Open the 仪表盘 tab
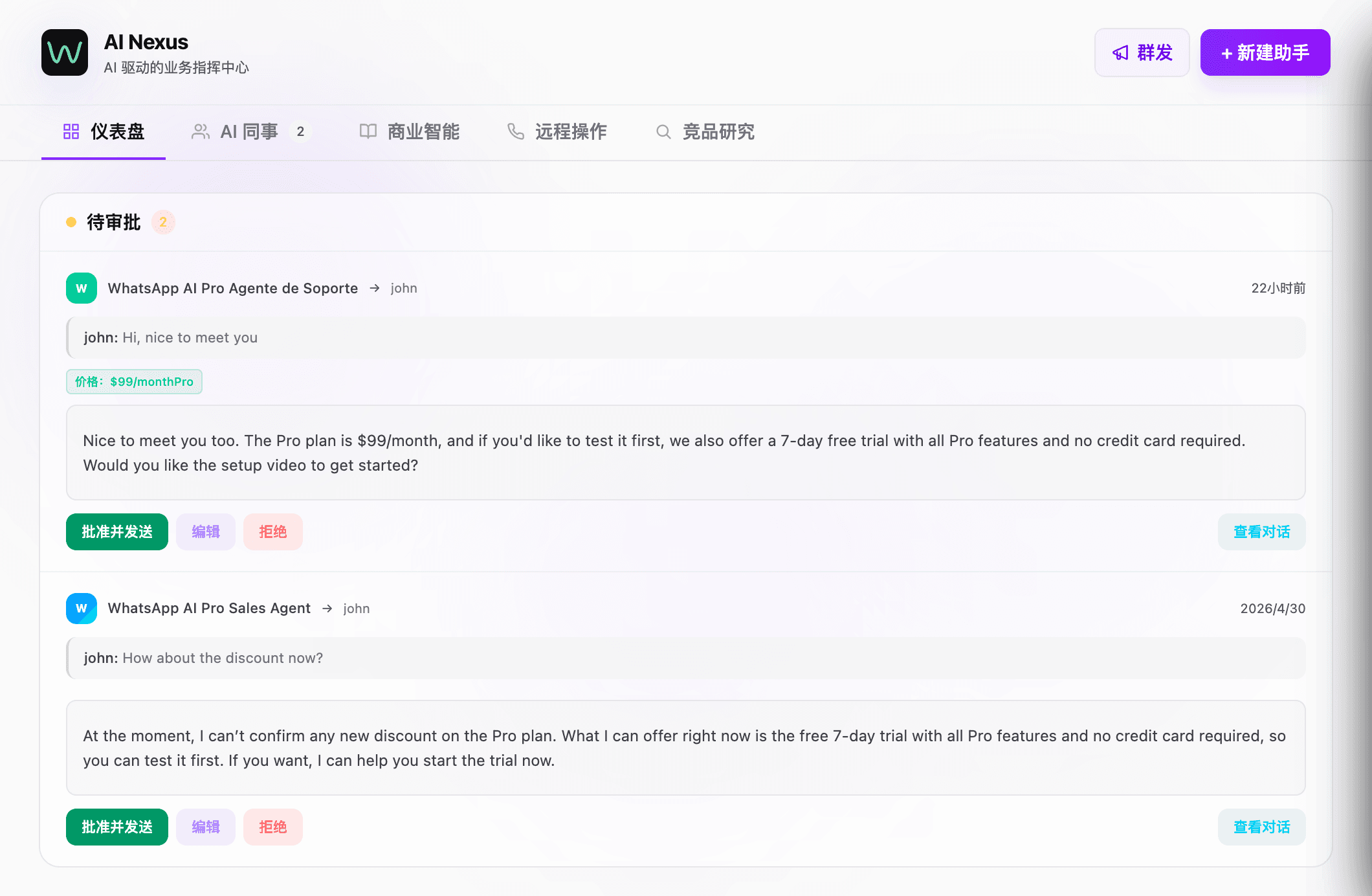1372x896 pixels. (104, 132)
